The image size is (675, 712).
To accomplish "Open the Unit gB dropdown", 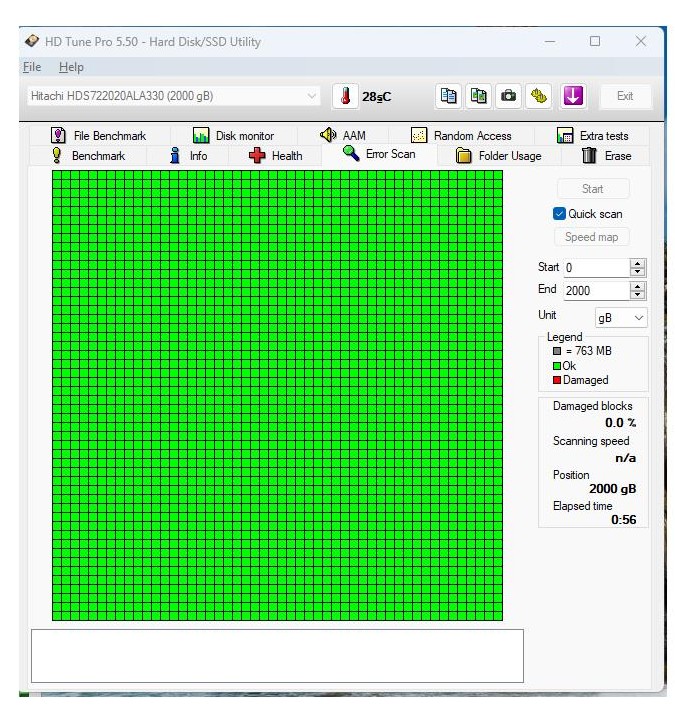I will pyautogui.click(x=620, y=317).
